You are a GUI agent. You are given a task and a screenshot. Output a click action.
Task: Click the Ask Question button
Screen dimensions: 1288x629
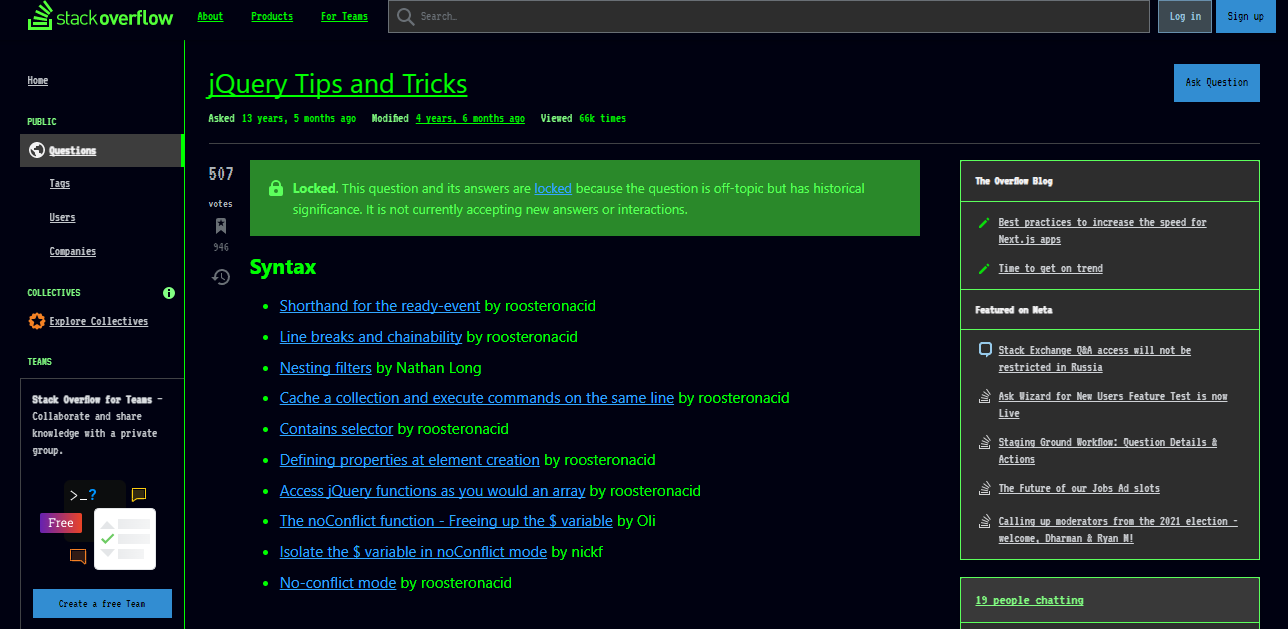[x=1217, y=83]
